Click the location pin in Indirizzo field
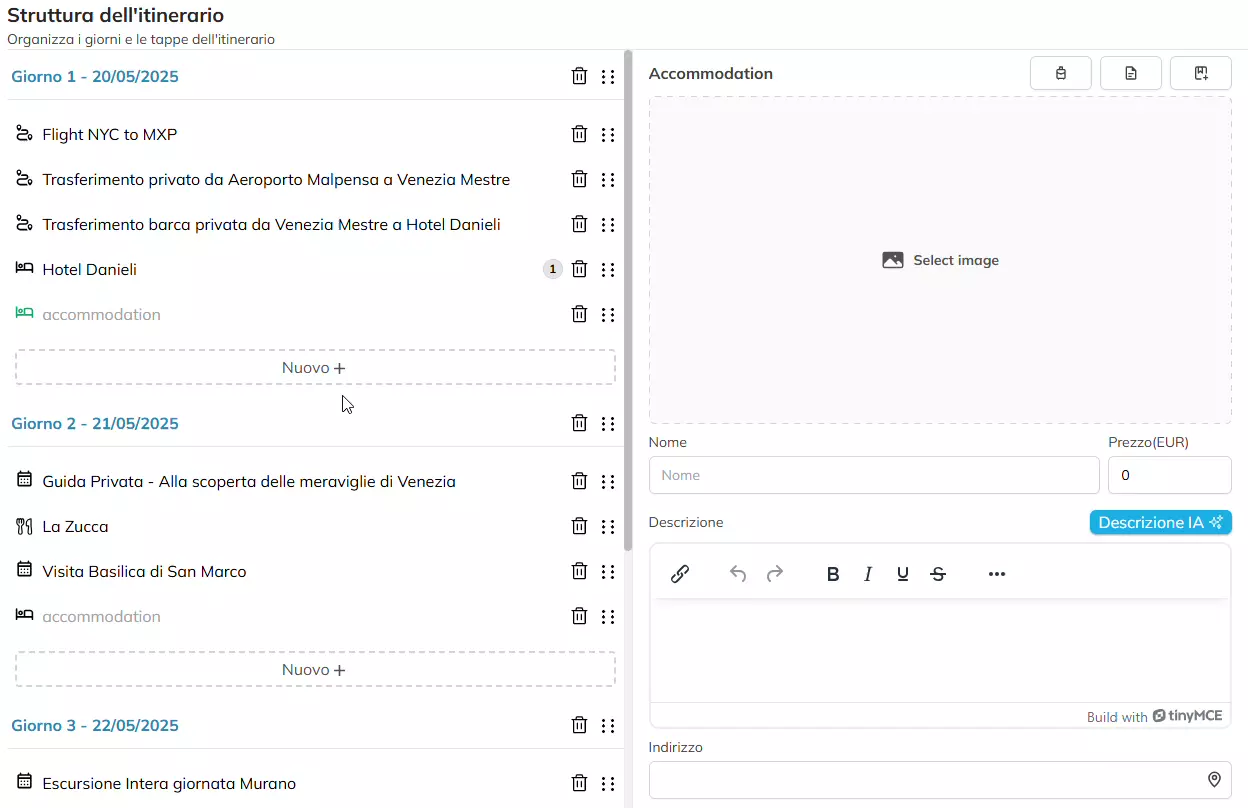Viewport: 1248px width, 808px height. pos(1214,780)
